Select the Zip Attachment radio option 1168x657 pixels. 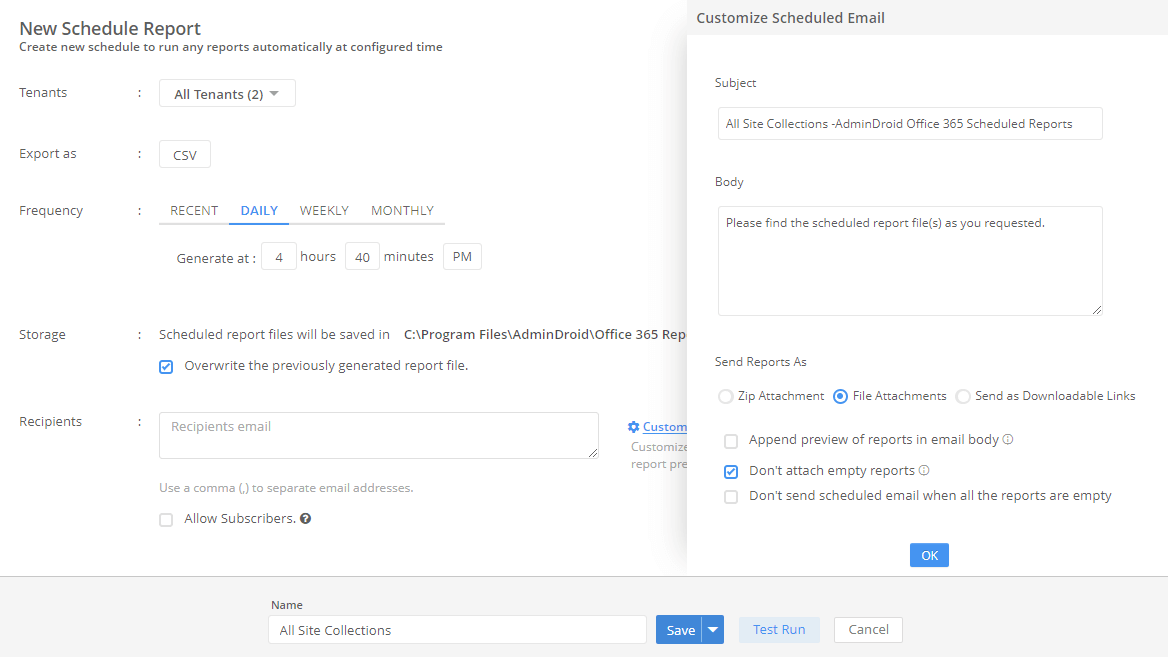point(726,396)
